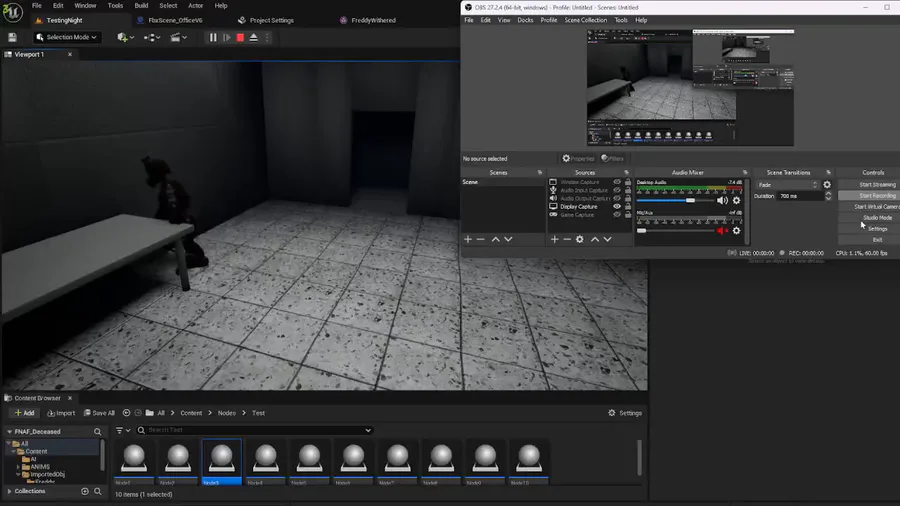The image size is (900, 506).
Task: Open the play options three-dot menu
Action: 267,37
